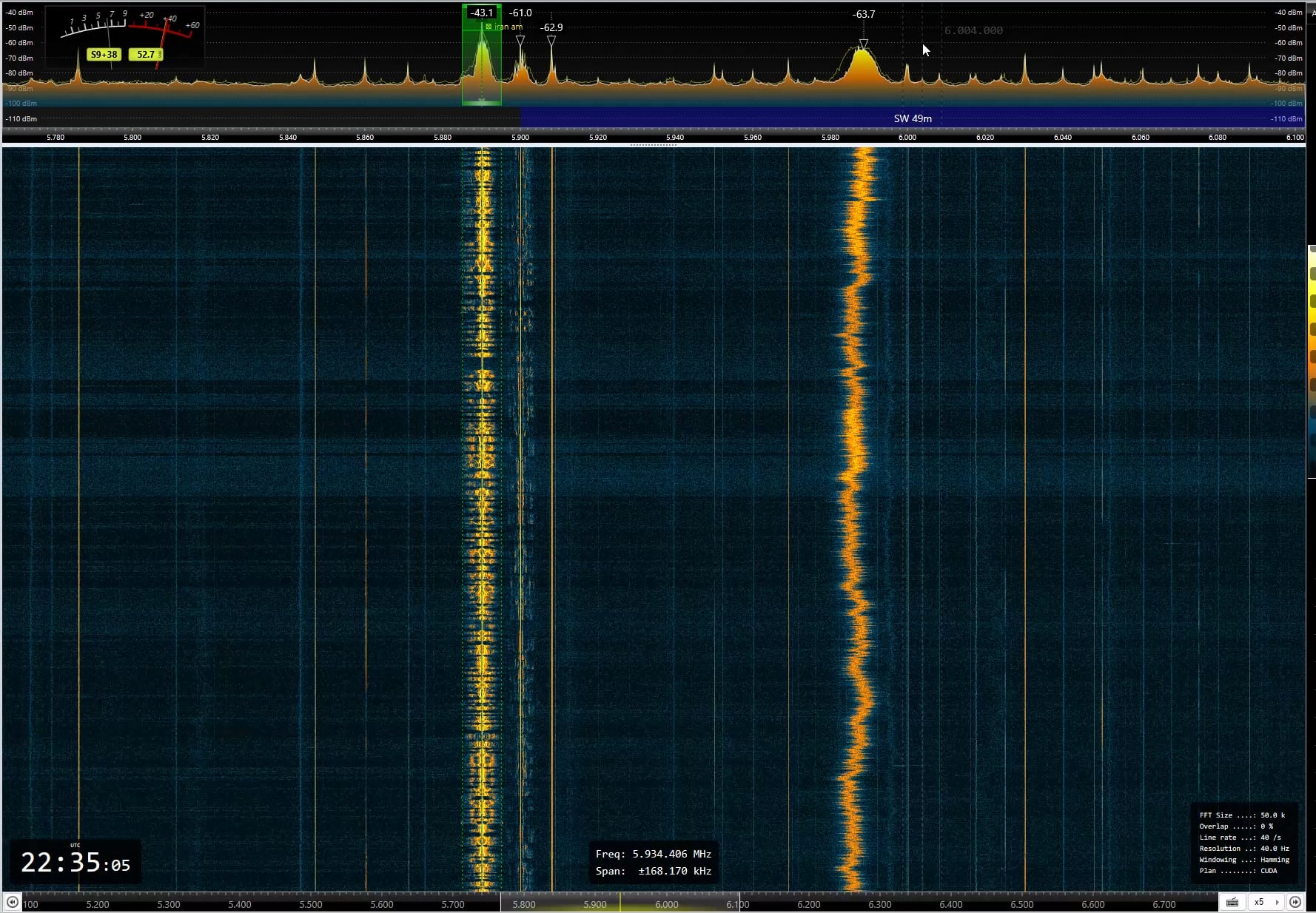Screen dimensions: 1316x913
Task: Click the -62.9 peak marker triangle
Action: [551, 40]
